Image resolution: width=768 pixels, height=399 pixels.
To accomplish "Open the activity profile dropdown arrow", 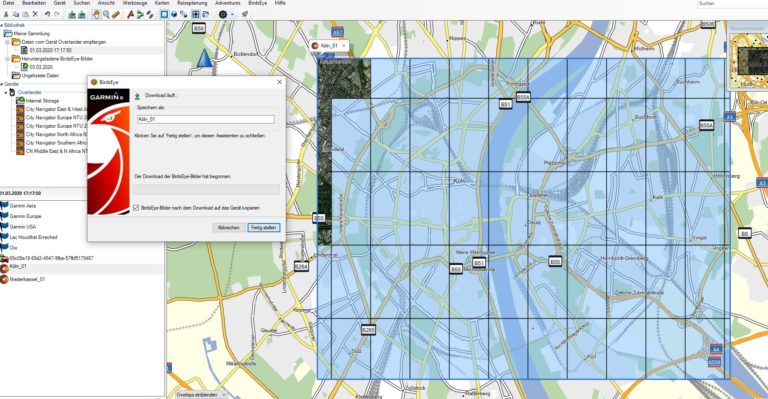I will [x=232, y=15].
